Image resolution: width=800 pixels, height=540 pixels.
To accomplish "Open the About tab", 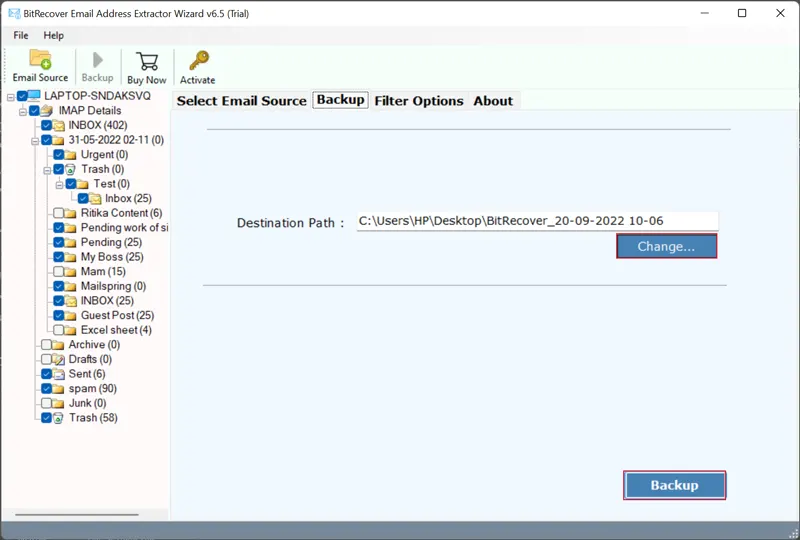I will 493,101.
